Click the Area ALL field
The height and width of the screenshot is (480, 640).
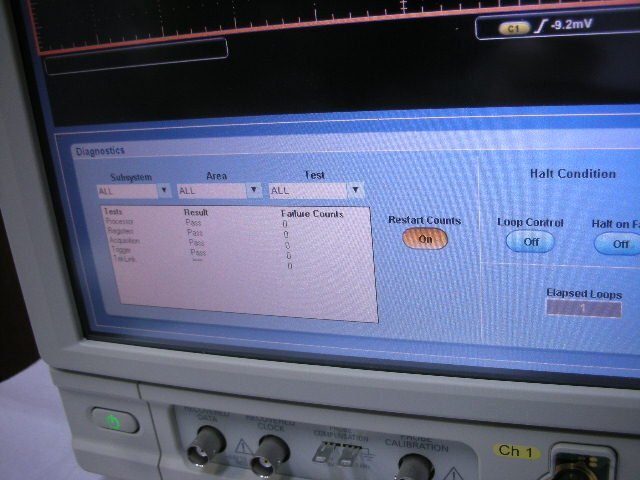click(x=212, y=191)
